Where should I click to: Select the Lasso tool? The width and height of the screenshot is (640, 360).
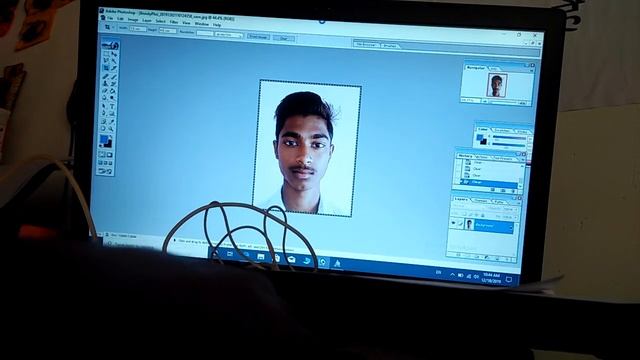[x=106, y=61]
